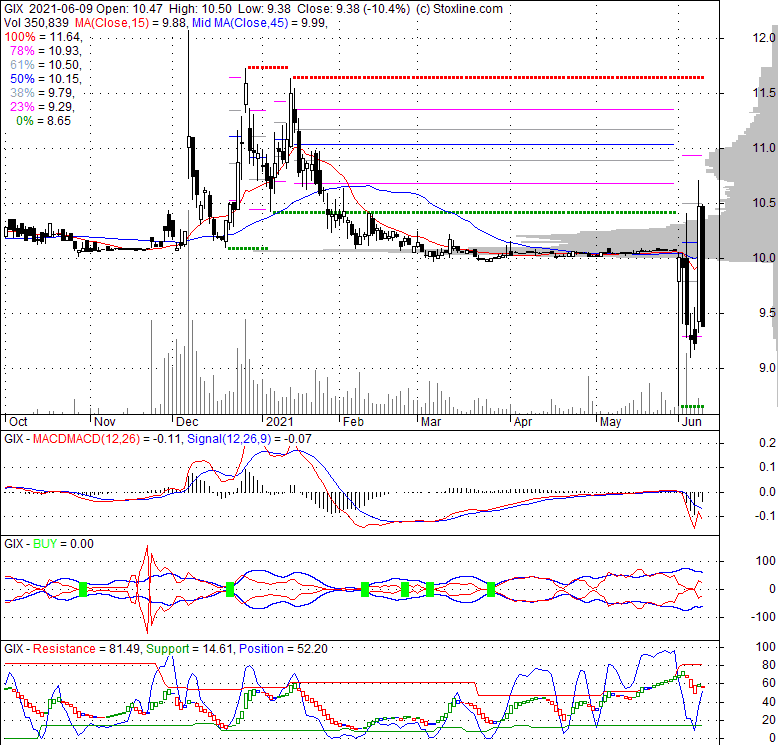The height and width of the screenshot is (745, 780).
Task: Click the 10.5 price axis label
Action: (x=764, y=203)
